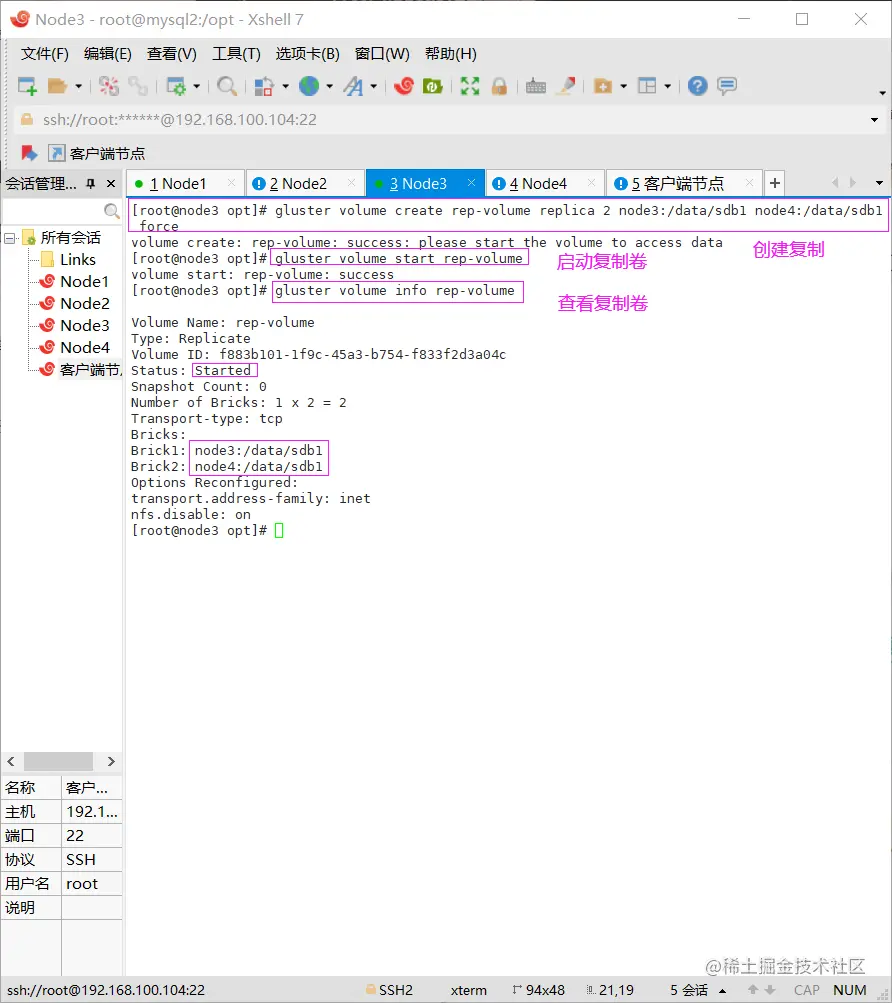Select Node2 in session tree
The height and width of the screenshot is (1003, 892).
(x=84, y=303)
